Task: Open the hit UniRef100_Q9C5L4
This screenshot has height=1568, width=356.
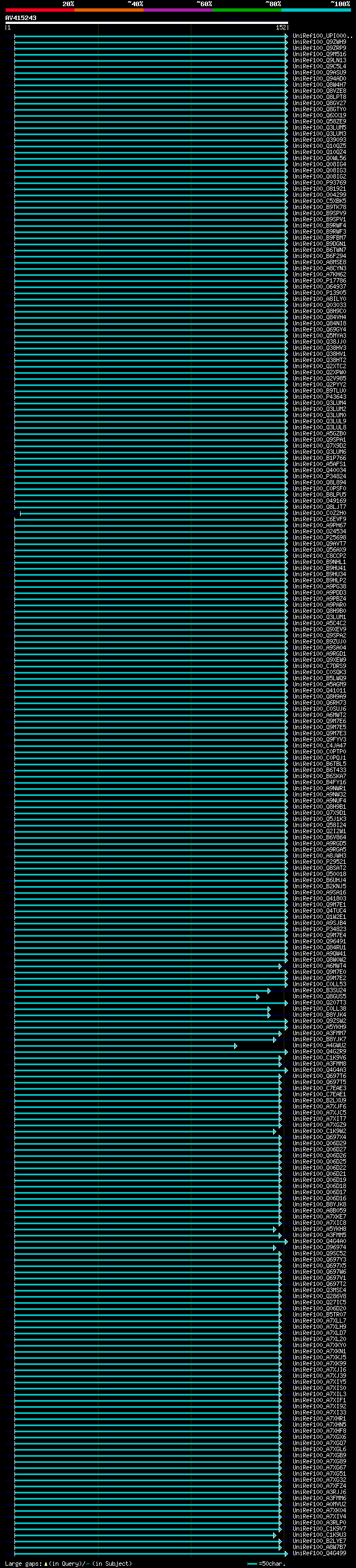Action: 319,66
